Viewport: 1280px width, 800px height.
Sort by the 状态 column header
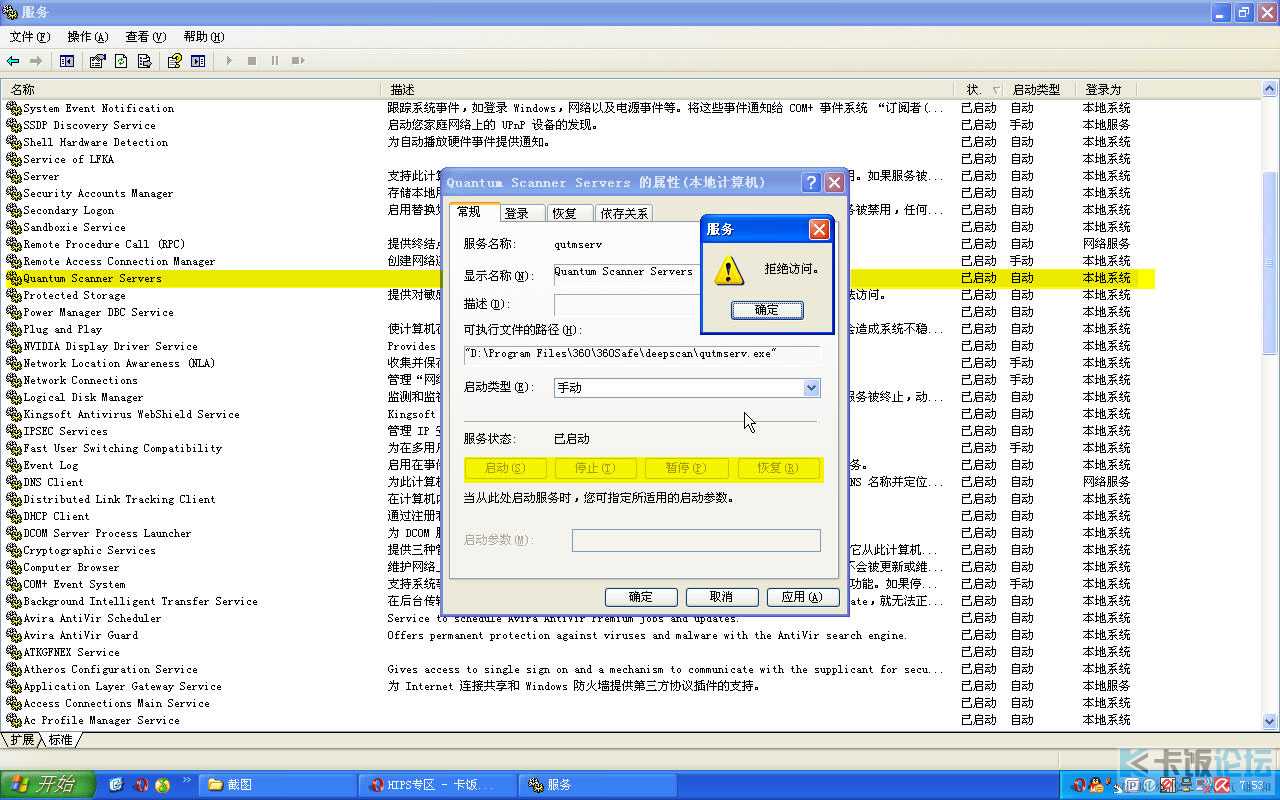pos(982,89)
